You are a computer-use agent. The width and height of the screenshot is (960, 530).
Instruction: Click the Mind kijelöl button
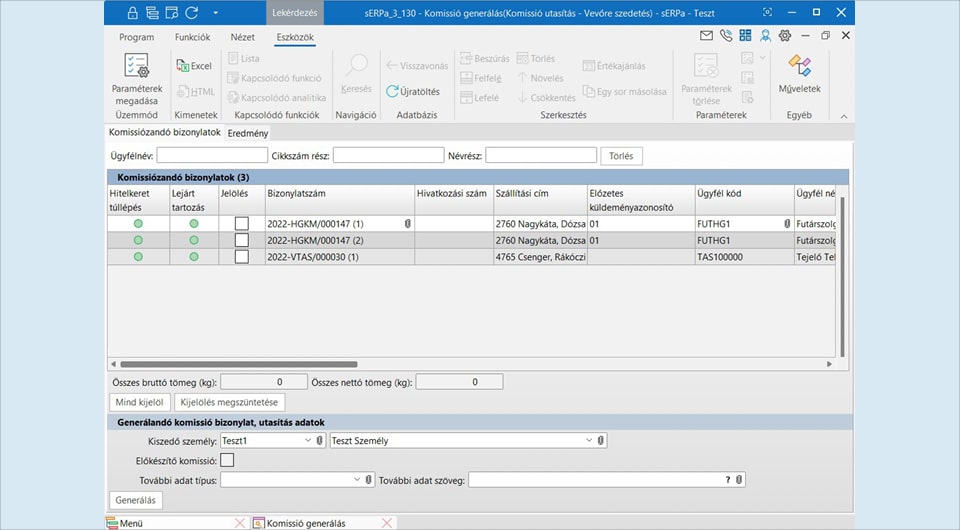pos(138,402)
